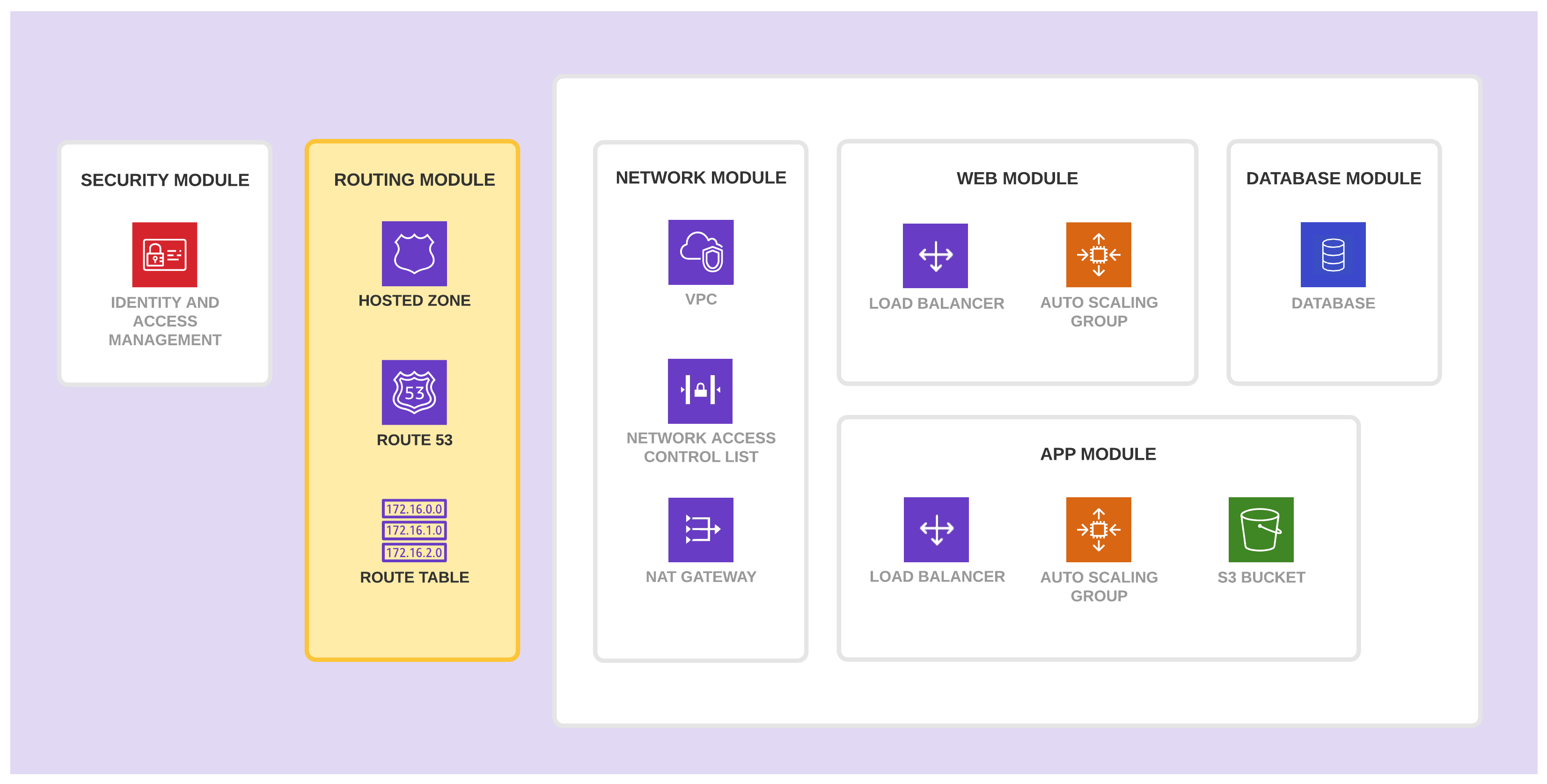This screenshot has width=1547, height=784.
Task: Click the Security Module heading
Action: [x=165, y=180]
